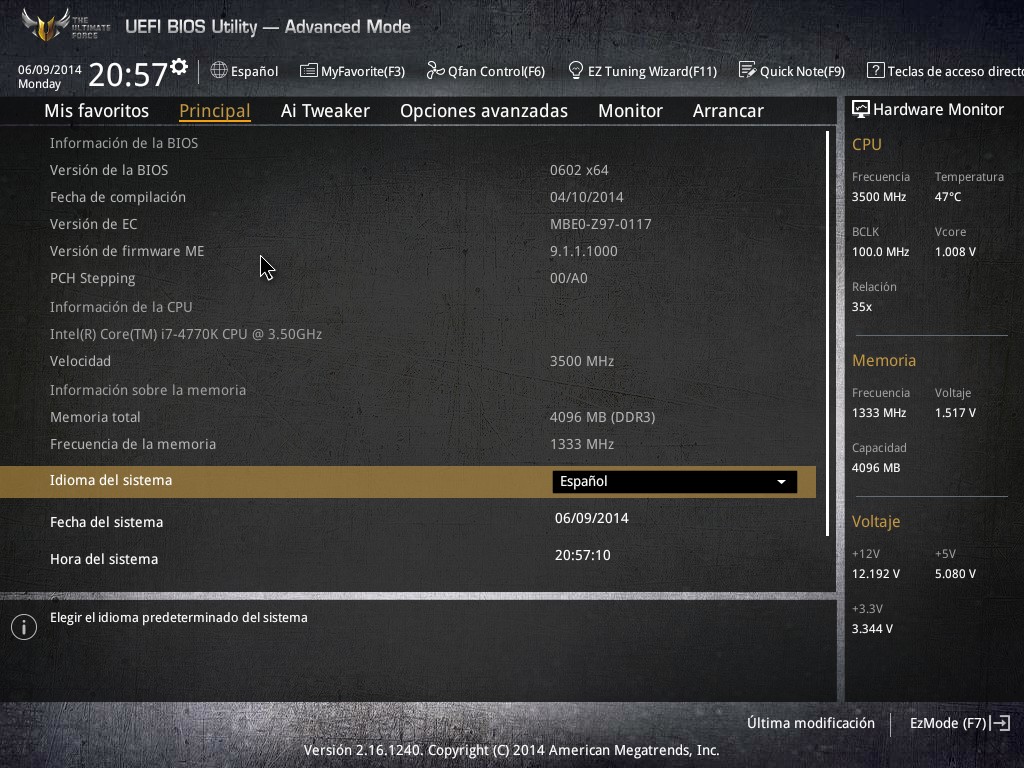Viewport: 1024px width, 768px height.
Task: Open the Opciones avanzadas tab
Action: pos(484,111)
